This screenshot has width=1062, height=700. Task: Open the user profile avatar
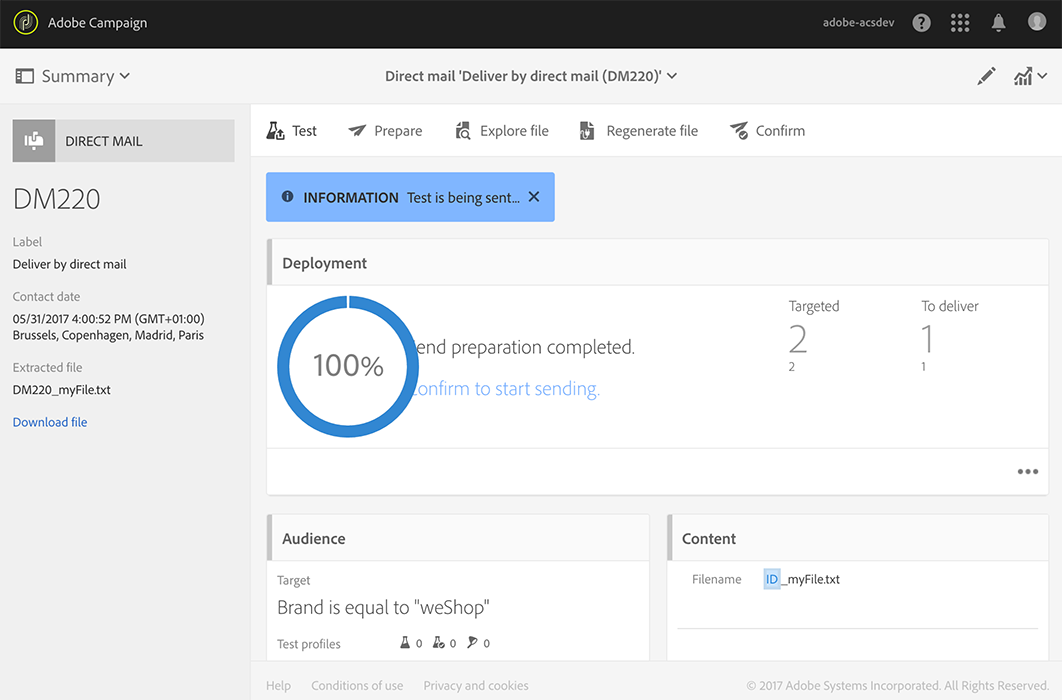tap(1036, 23)
